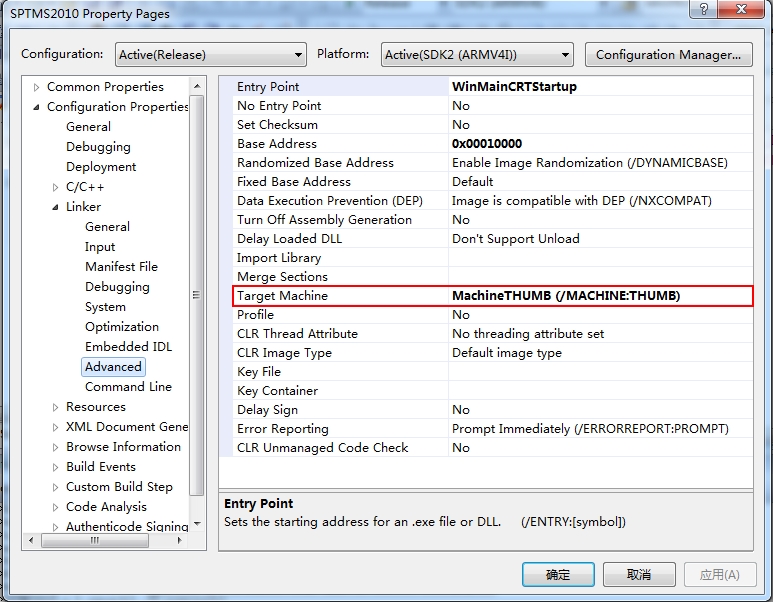Select the Delay Sign property row

[493, 410]
